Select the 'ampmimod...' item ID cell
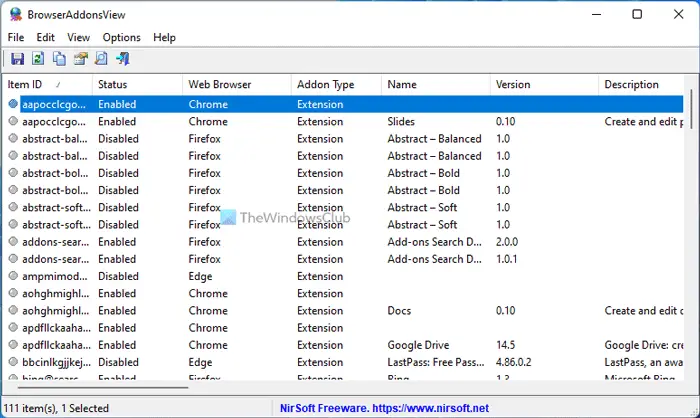The image size is (700, 418). pyautogui.click(x=55, y=276)
